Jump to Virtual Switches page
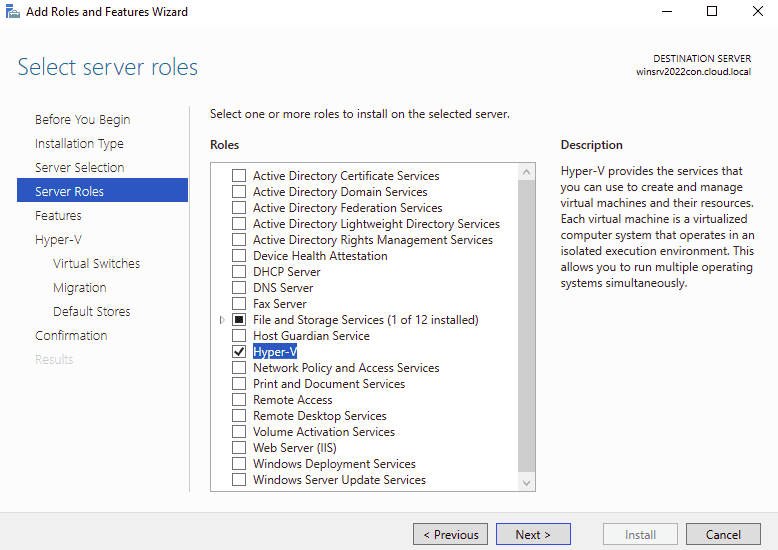 click(x=96, y=264)
